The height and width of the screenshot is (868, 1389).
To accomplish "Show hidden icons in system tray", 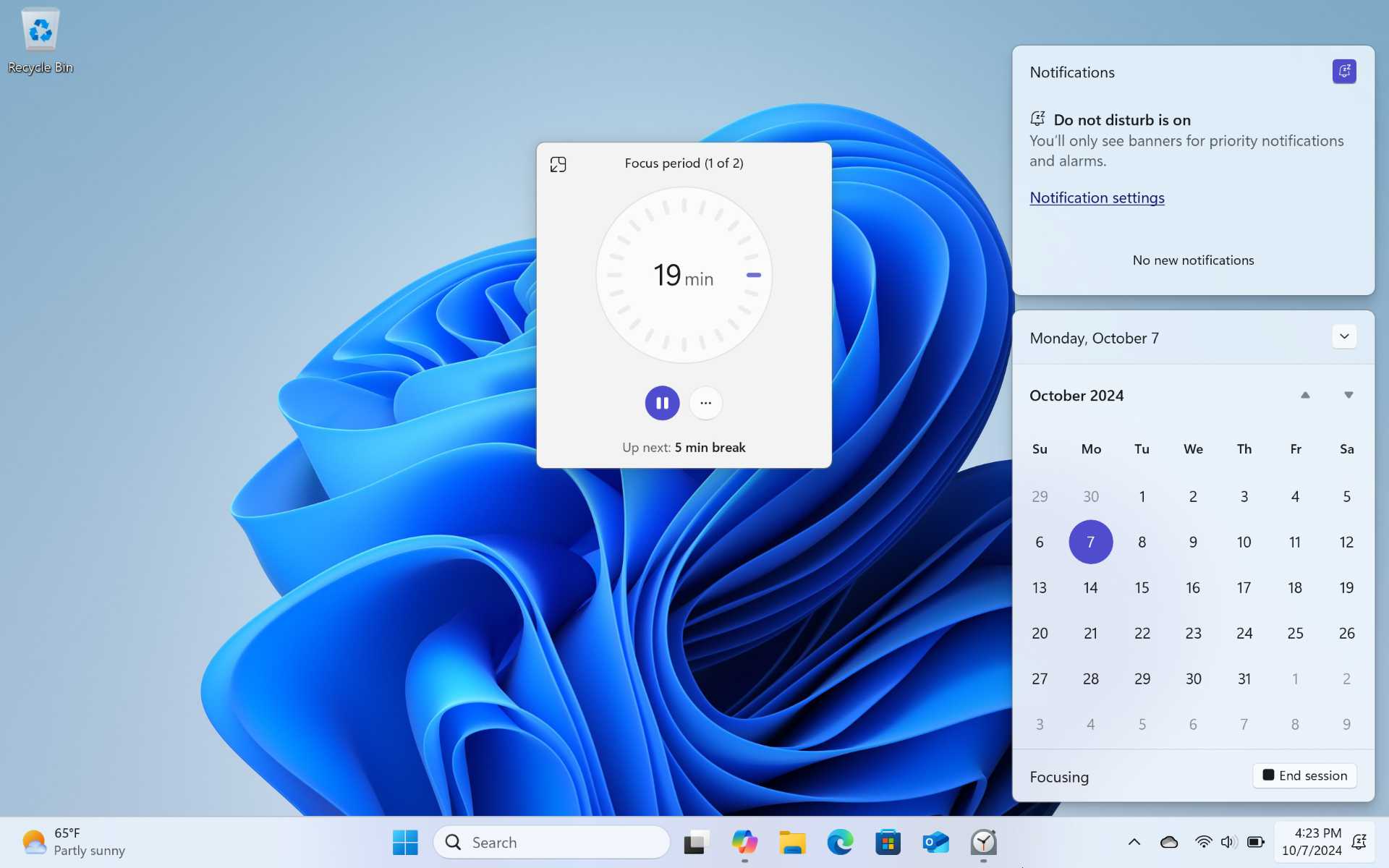I will pos(1134,842).
